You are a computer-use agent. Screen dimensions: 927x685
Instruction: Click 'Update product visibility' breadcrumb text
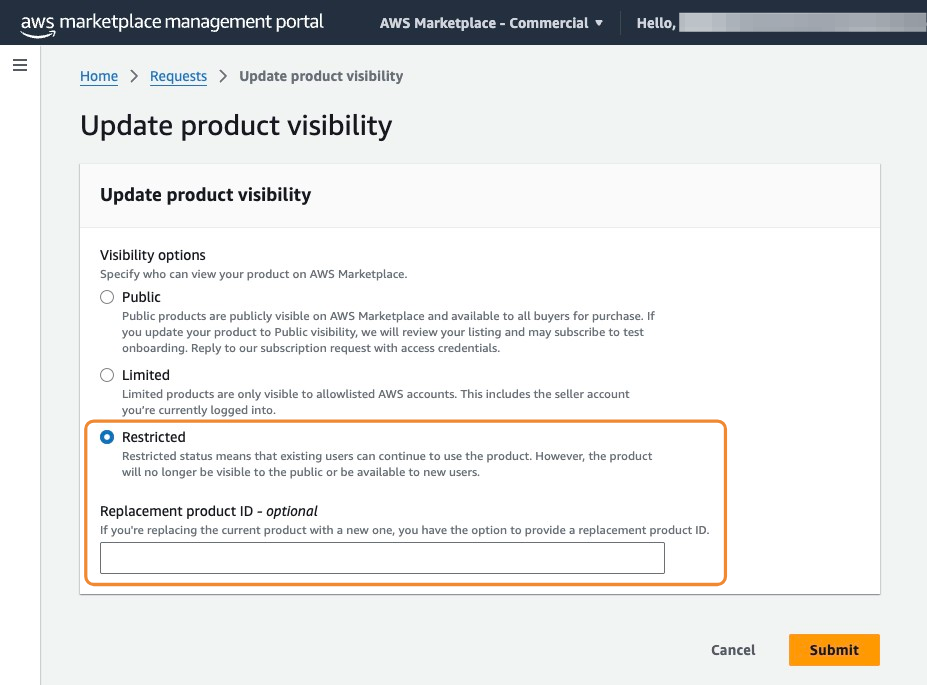click(x=321, y=76)
